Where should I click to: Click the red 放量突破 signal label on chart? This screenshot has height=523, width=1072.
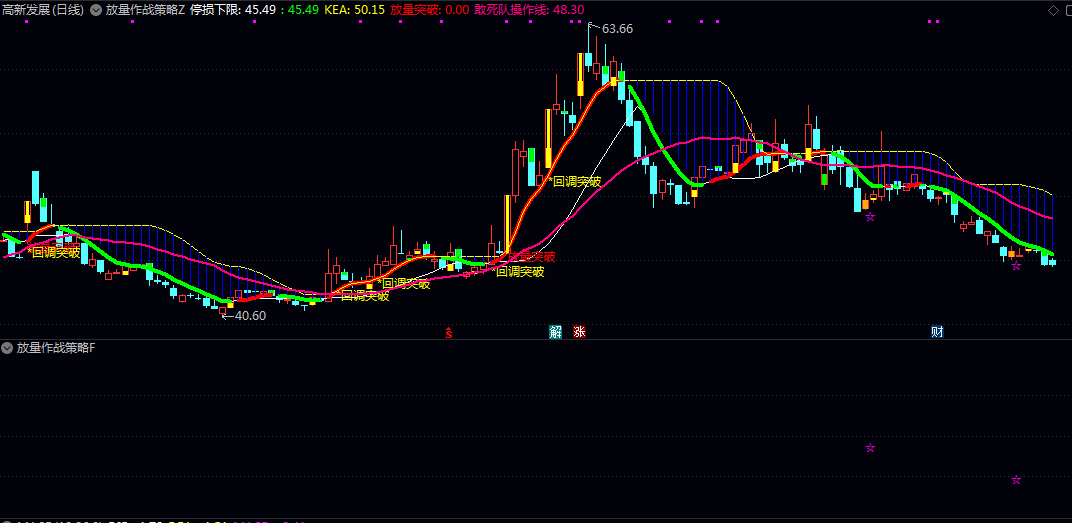point(531,257)
